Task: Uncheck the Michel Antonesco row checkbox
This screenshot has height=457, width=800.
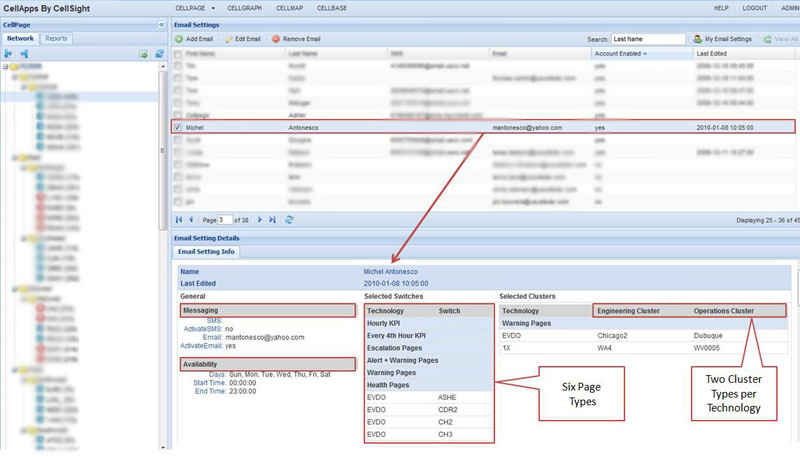Action: pyautogui.click(x=178, y=128)
